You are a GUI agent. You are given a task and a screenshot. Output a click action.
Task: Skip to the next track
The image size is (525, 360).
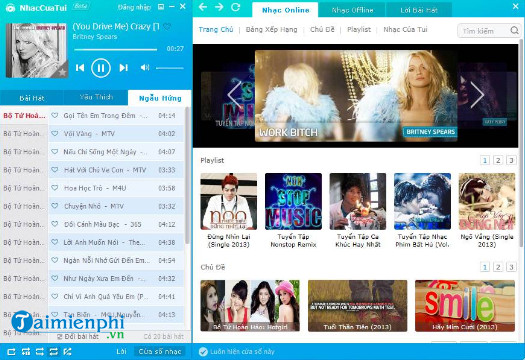click(x=124, y=68)
